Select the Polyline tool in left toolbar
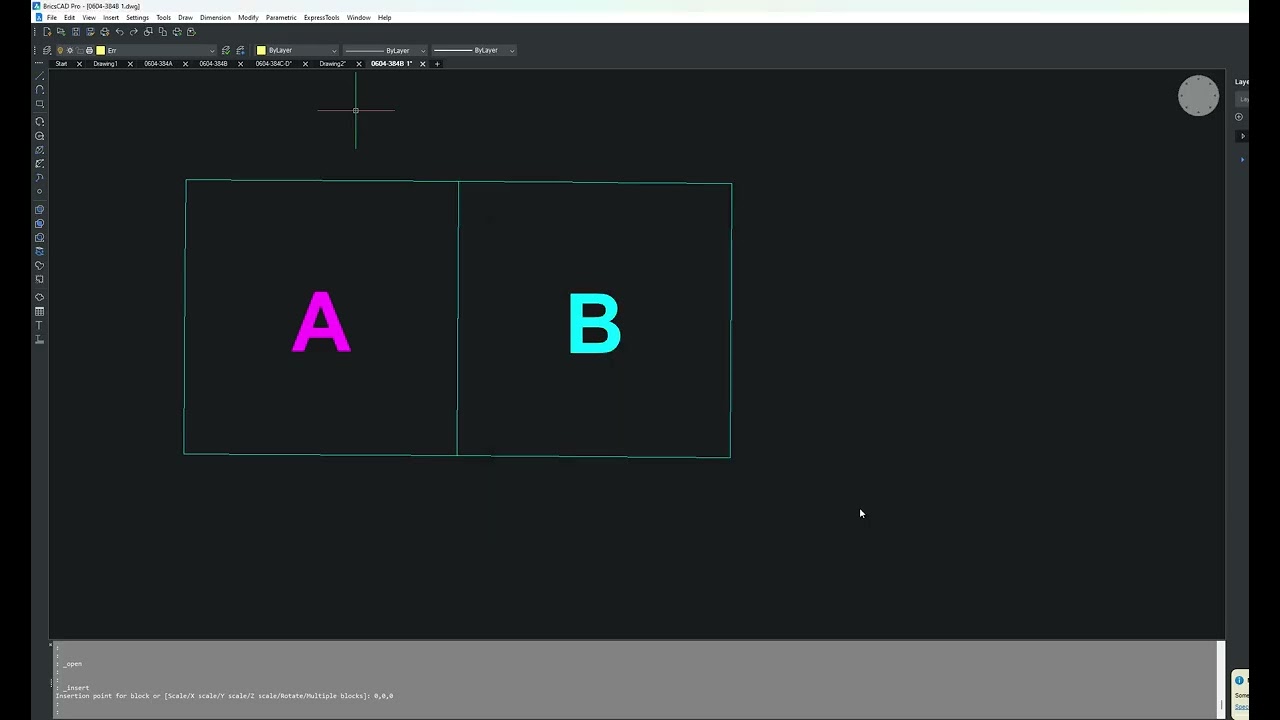This screenshot has width=1280, height=720. (40, 90)
